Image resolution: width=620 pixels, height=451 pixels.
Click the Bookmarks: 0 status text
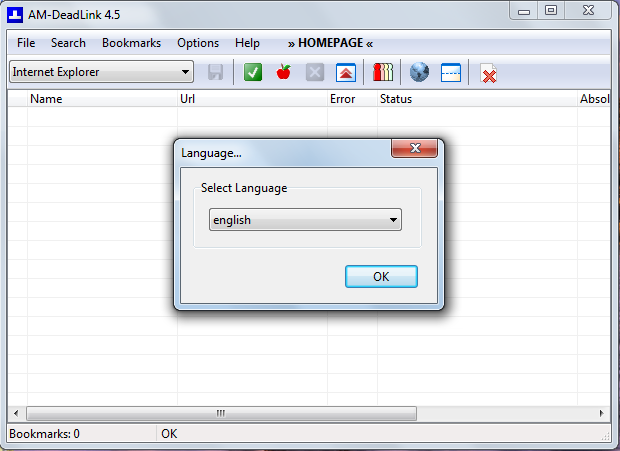click(44, 434)
